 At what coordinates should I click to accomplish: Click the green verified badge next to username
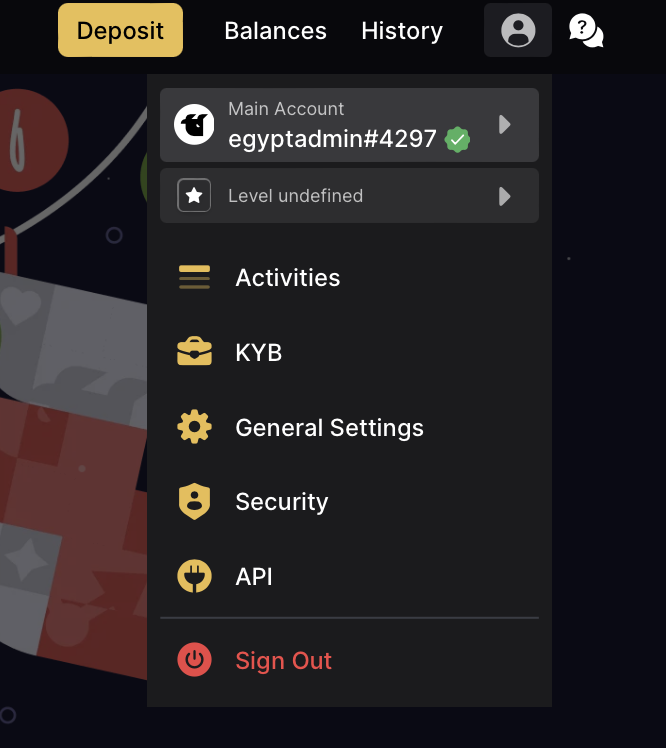pyautogui.click(x=457, y=140)
